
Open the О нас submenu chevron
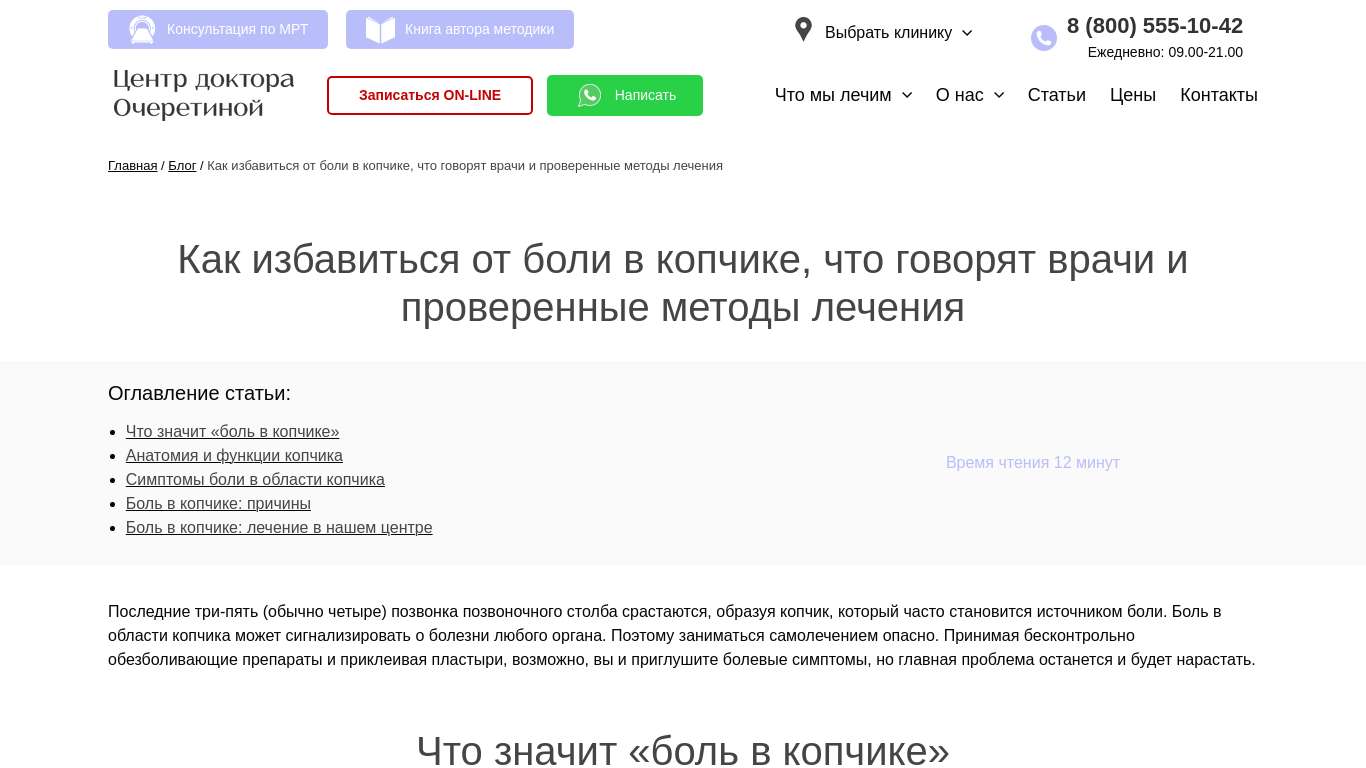coord(998,95)
